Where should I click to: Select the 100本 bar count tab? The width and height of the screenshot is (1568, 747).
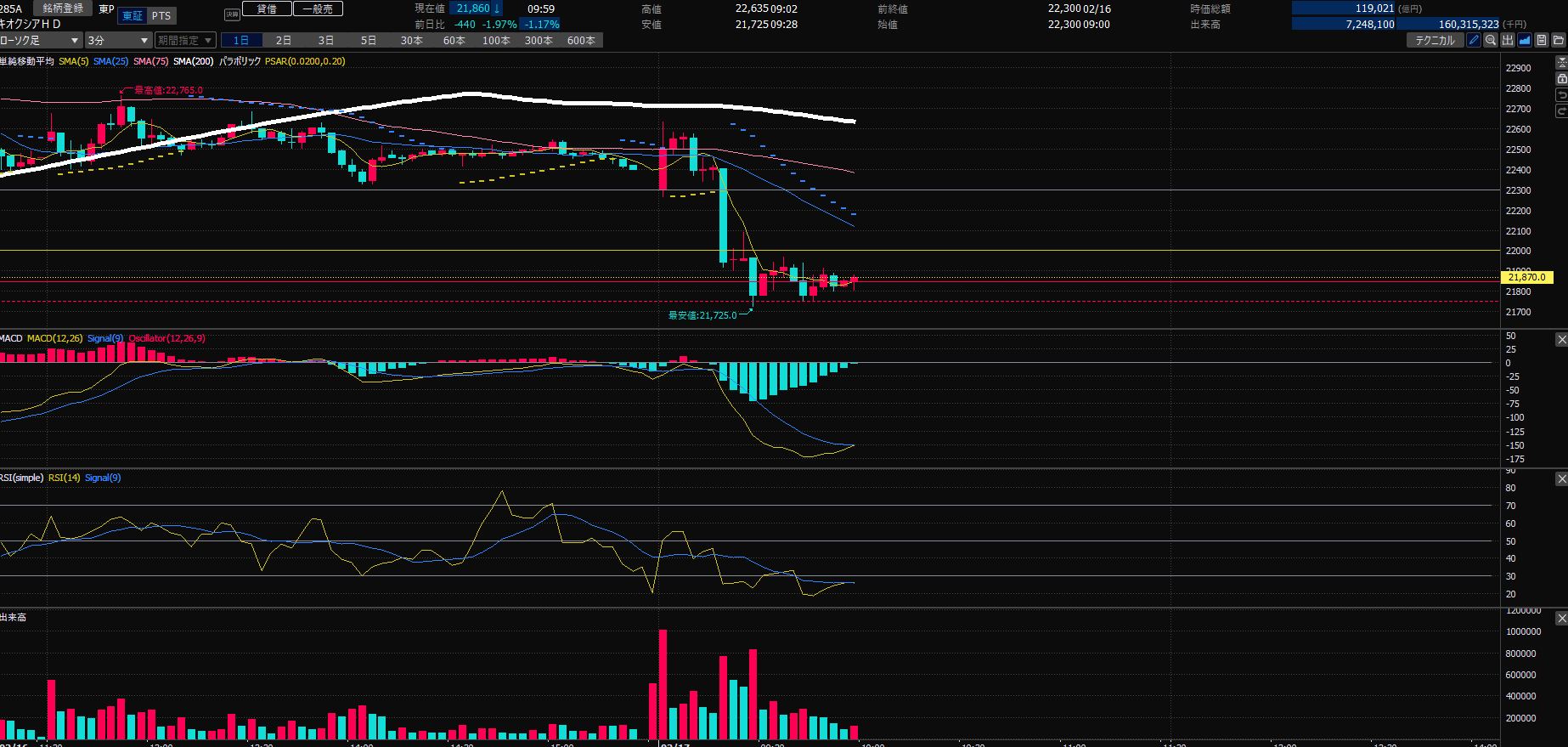coord(496,41)
